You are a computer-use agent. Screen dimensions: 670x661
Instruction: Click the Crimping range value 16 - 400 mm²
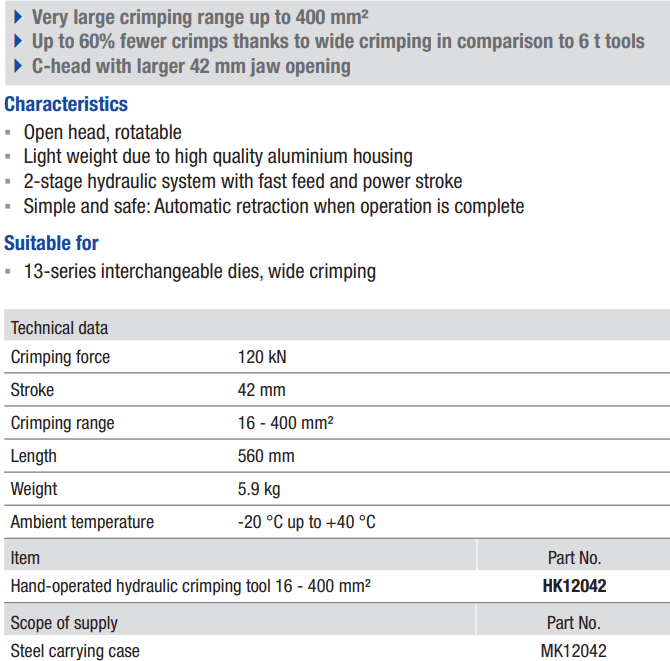click(x=285, y=423)
